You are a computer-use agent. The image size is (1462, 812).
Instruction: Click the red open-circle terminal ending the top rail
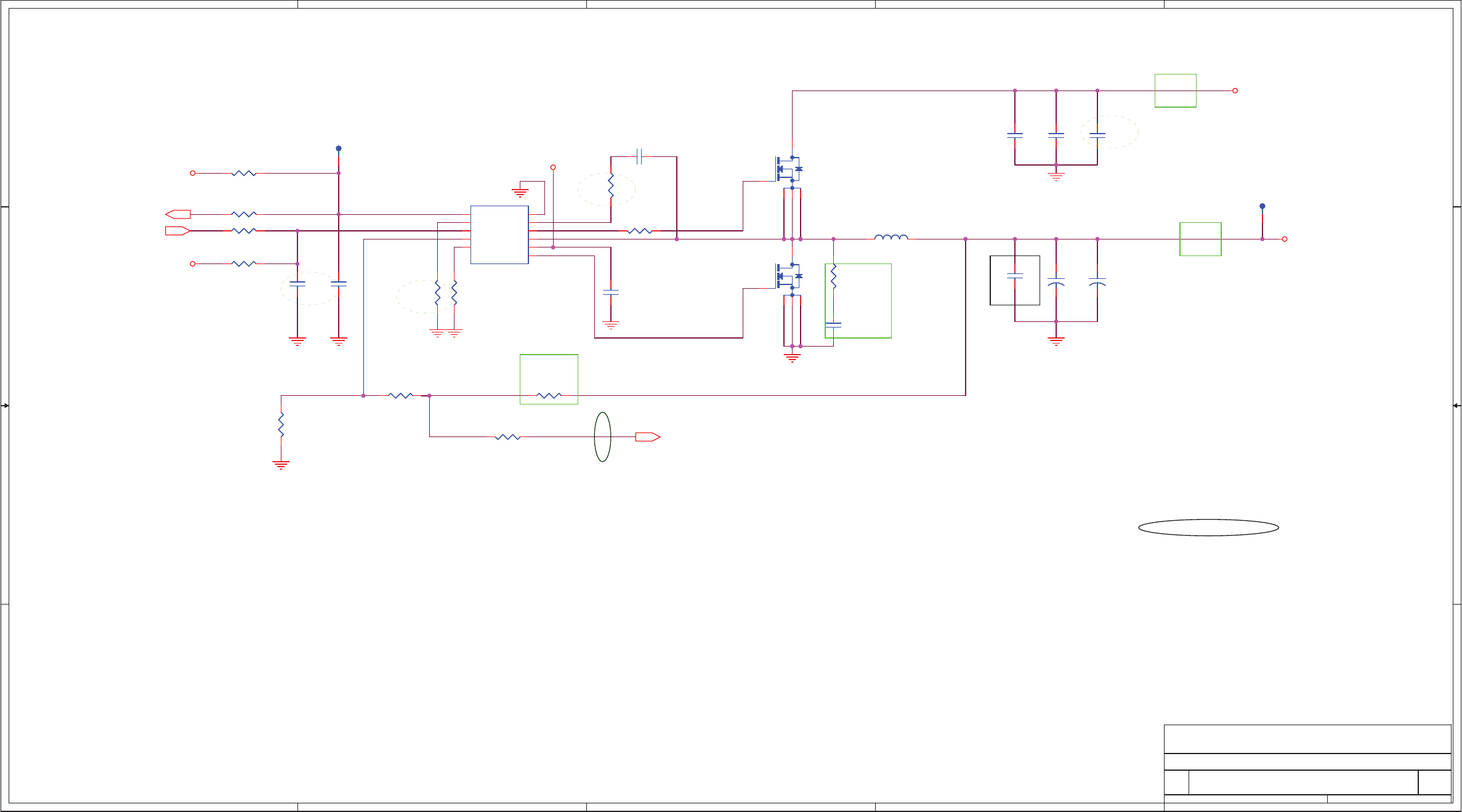coord(1235,90)
